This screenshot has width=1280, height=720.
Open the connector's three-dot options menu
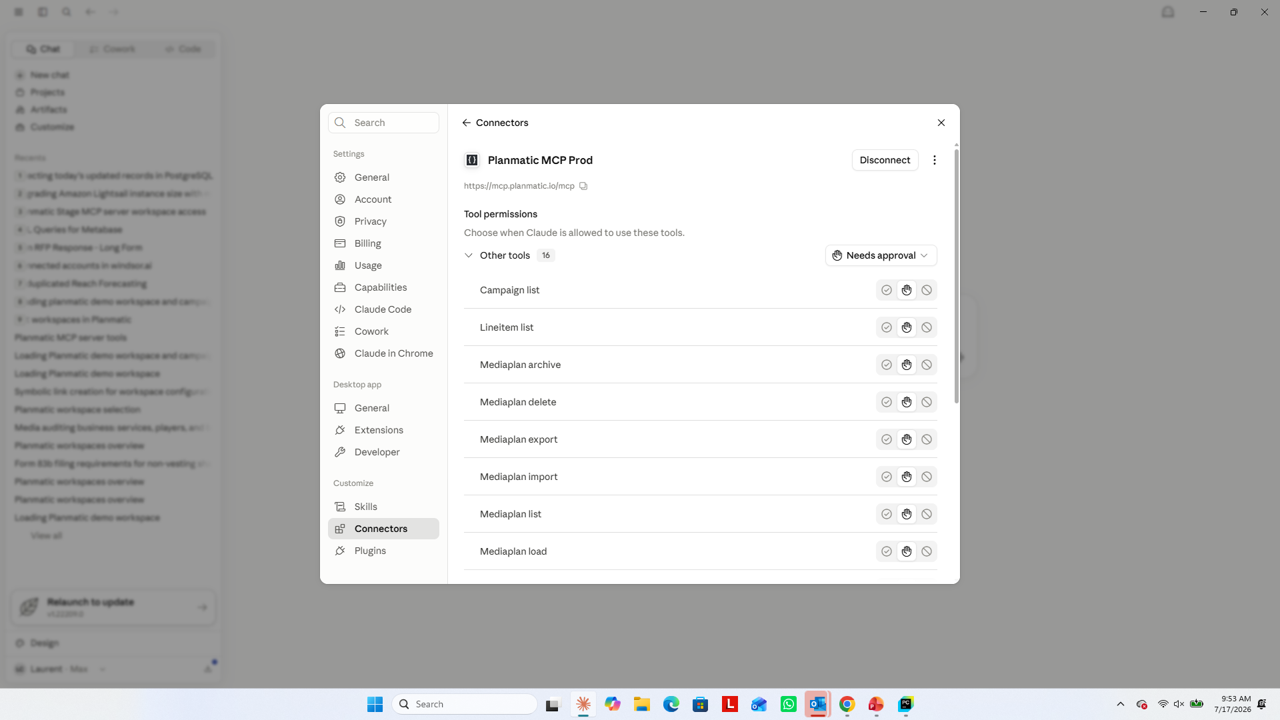(x=935, y=160)
